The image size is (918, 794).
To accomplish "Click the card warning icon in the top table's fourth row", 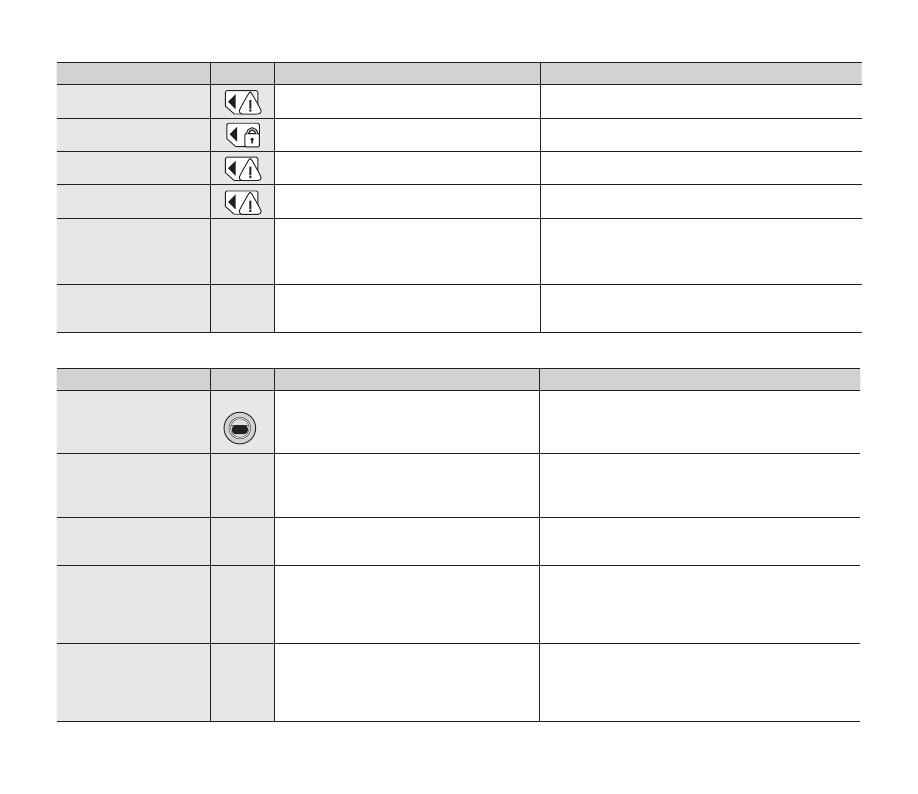I will [x=241, y=201].
